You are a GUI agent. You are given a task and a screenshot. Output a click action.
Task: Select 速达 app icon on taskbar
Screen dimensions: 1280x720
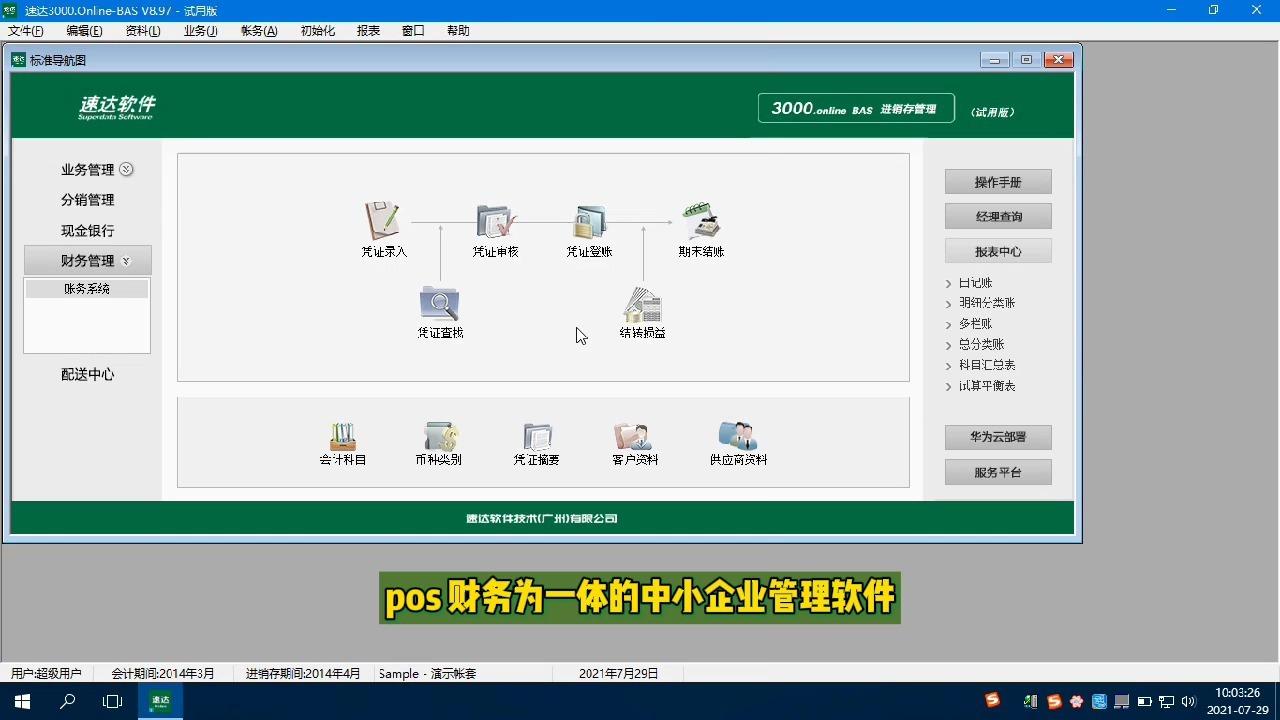click(160, 701)
